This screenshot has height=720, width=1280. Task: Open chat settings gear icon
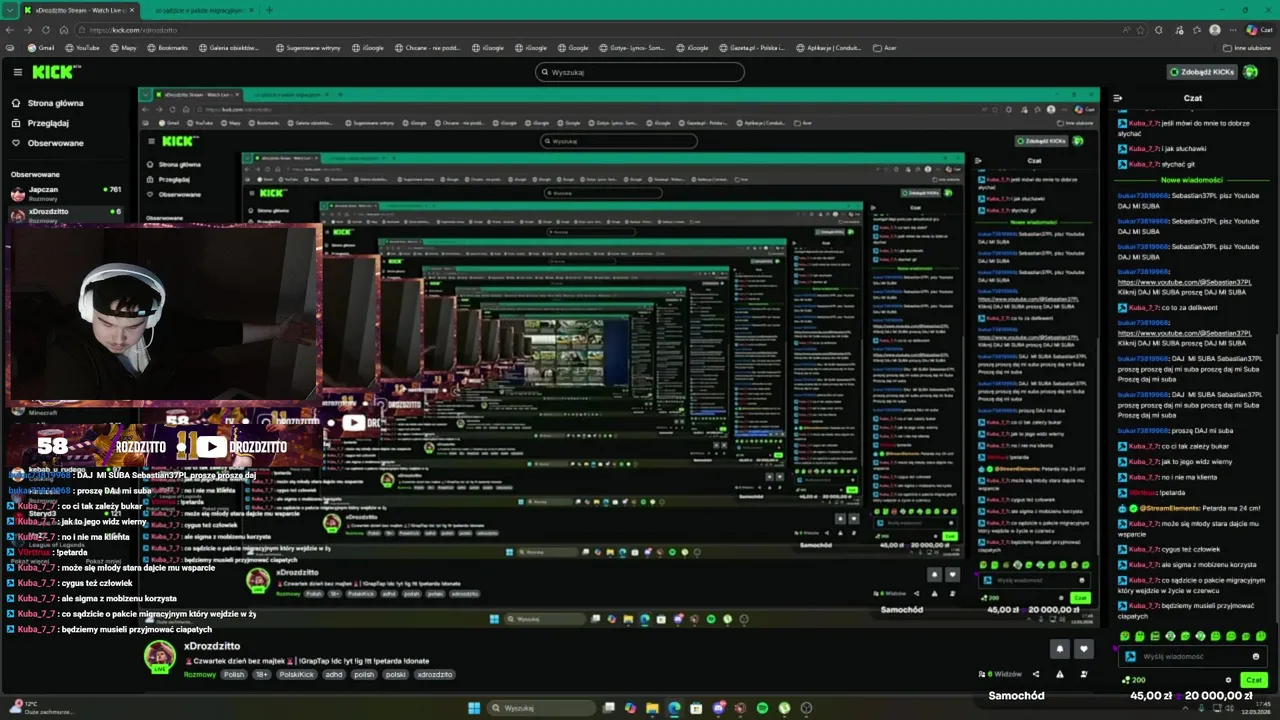pos(1229,680)
